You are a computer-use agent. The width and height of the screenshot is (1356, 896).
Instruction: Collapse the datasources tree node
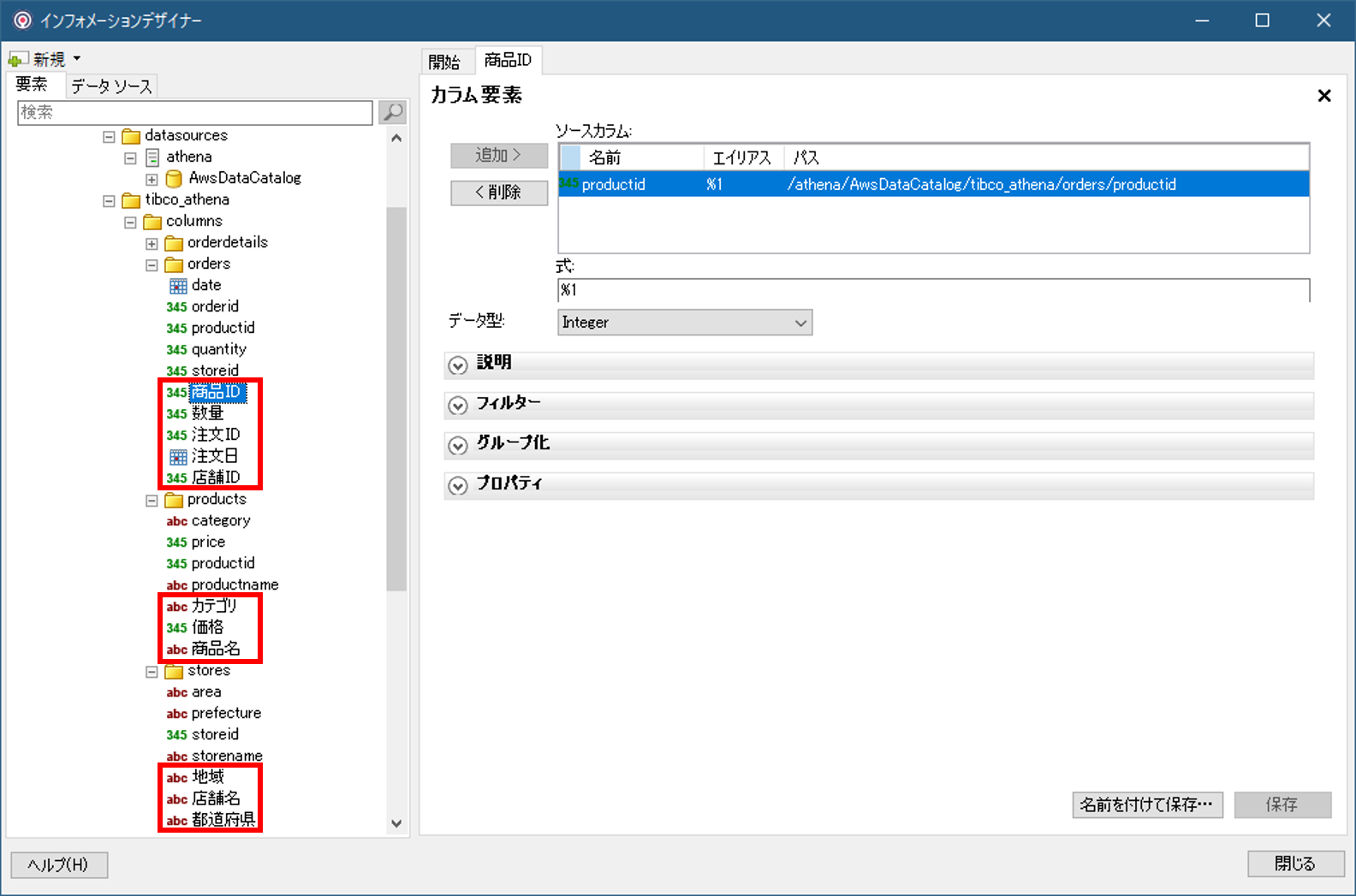pyautogui.click(x=109, y=137)
